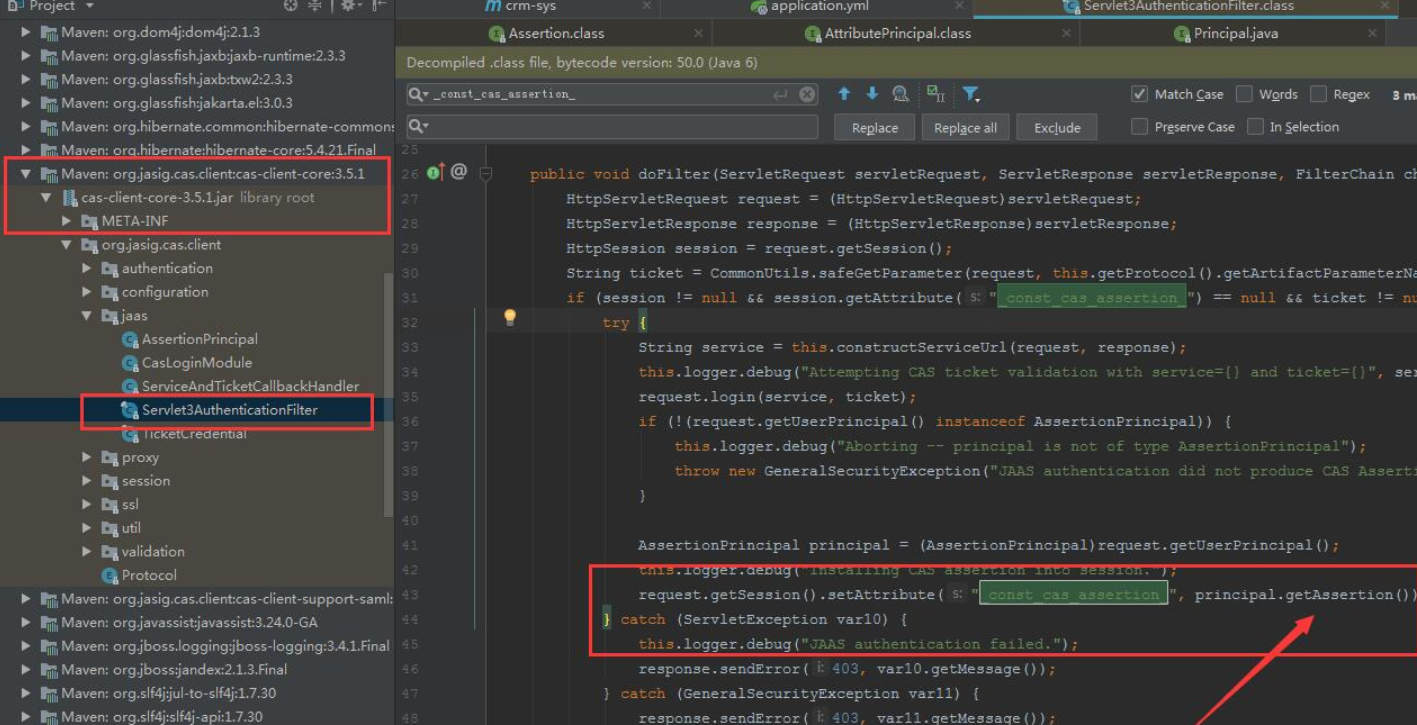Collapse Maven: org.jasig.cas.client:cas-client-core:3.5.1 node
Viewport: 1417px width, 725px height.
coord(26,174)
